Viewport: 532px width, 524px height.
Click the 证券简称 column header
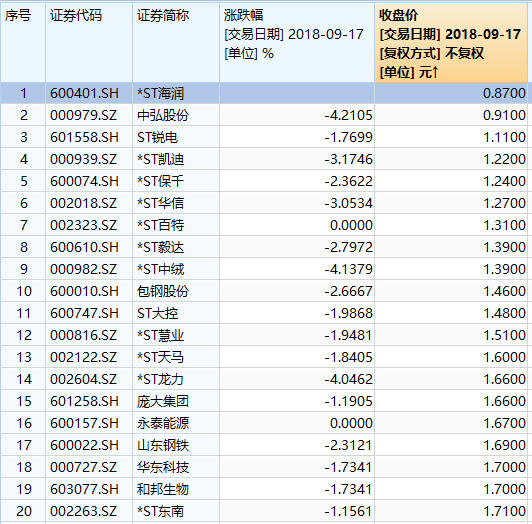(176, 43)
